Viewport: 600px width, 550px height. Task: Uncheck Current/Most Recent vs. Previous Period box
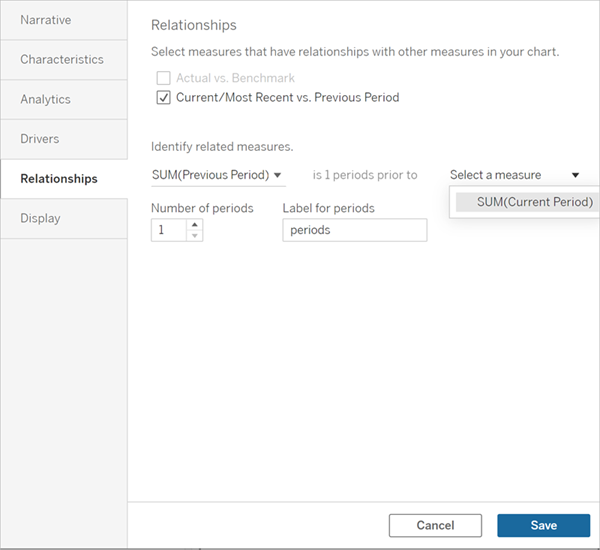[x=163, y=98]
